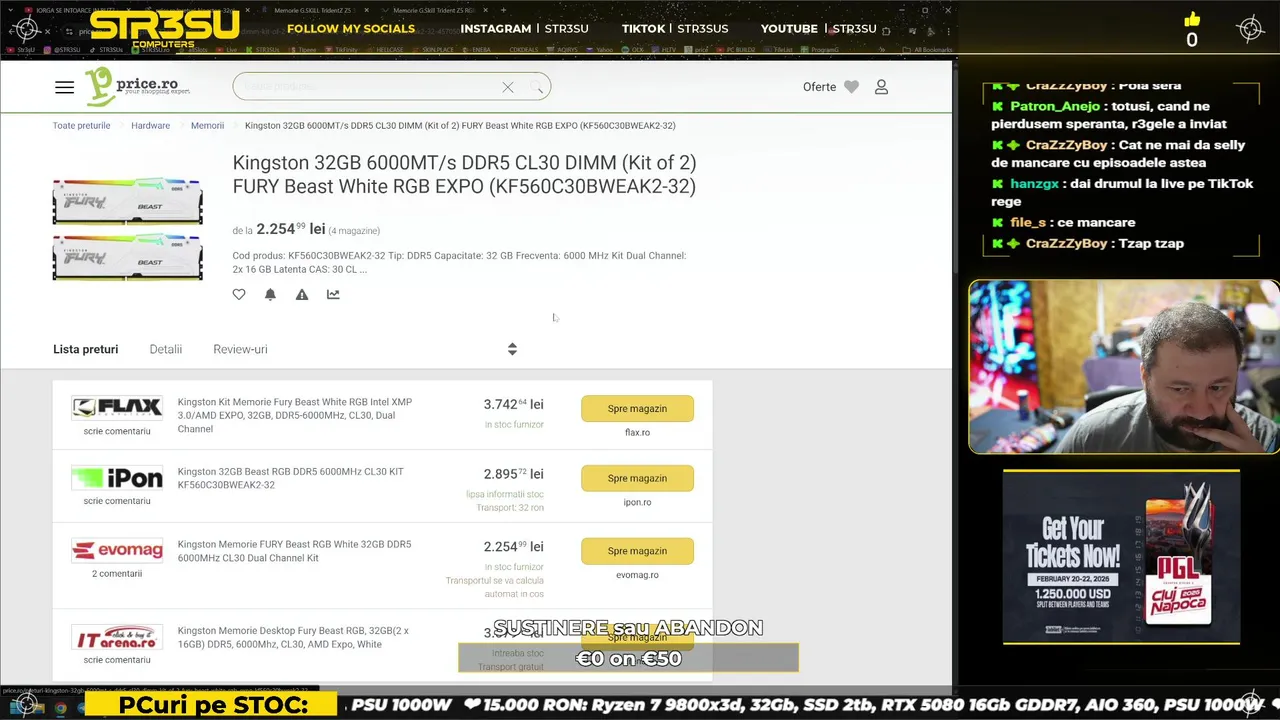Click file_s username in chat
Screen dimensions: 1280x720
click(x=1029, y=222)
